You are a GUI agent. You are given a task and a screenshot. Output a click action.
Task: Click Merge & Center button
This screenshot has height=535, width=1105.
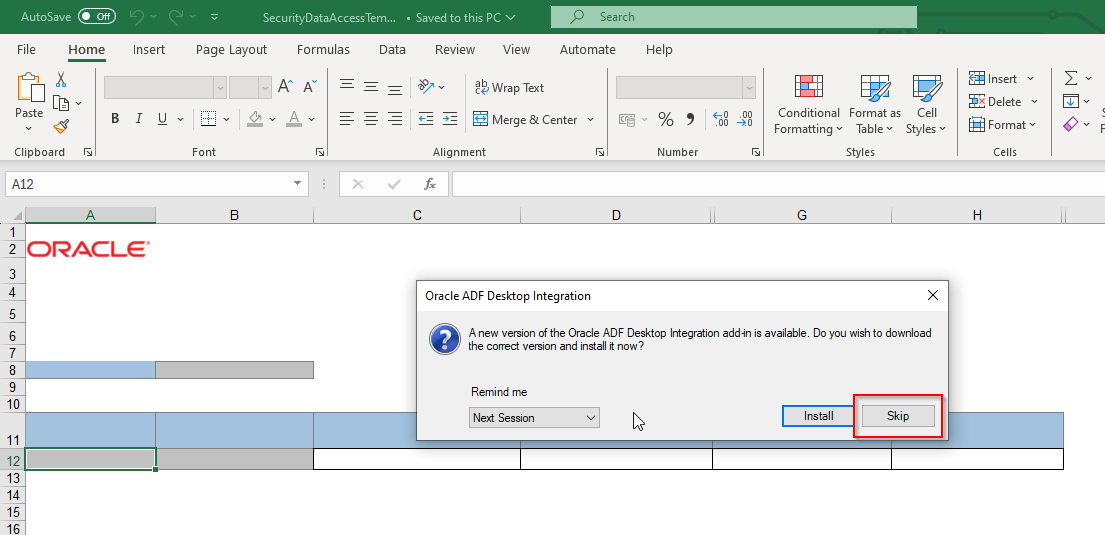pyautogui.click(x=525, y=119)
